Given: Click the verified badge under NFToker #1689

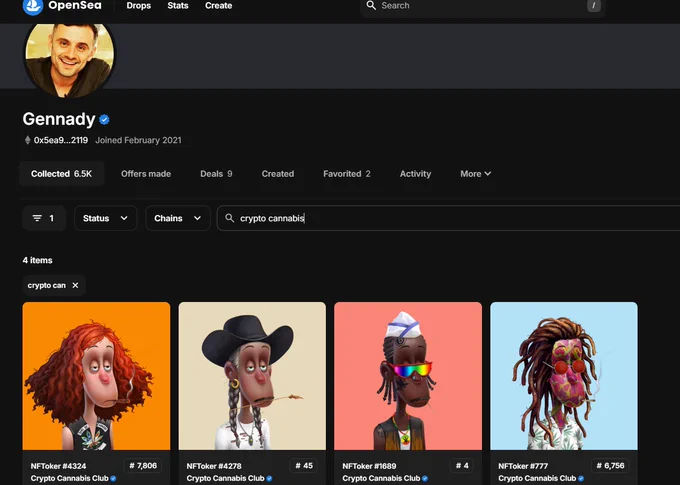Looking at the screenshot, I should (x=425, y=478).
